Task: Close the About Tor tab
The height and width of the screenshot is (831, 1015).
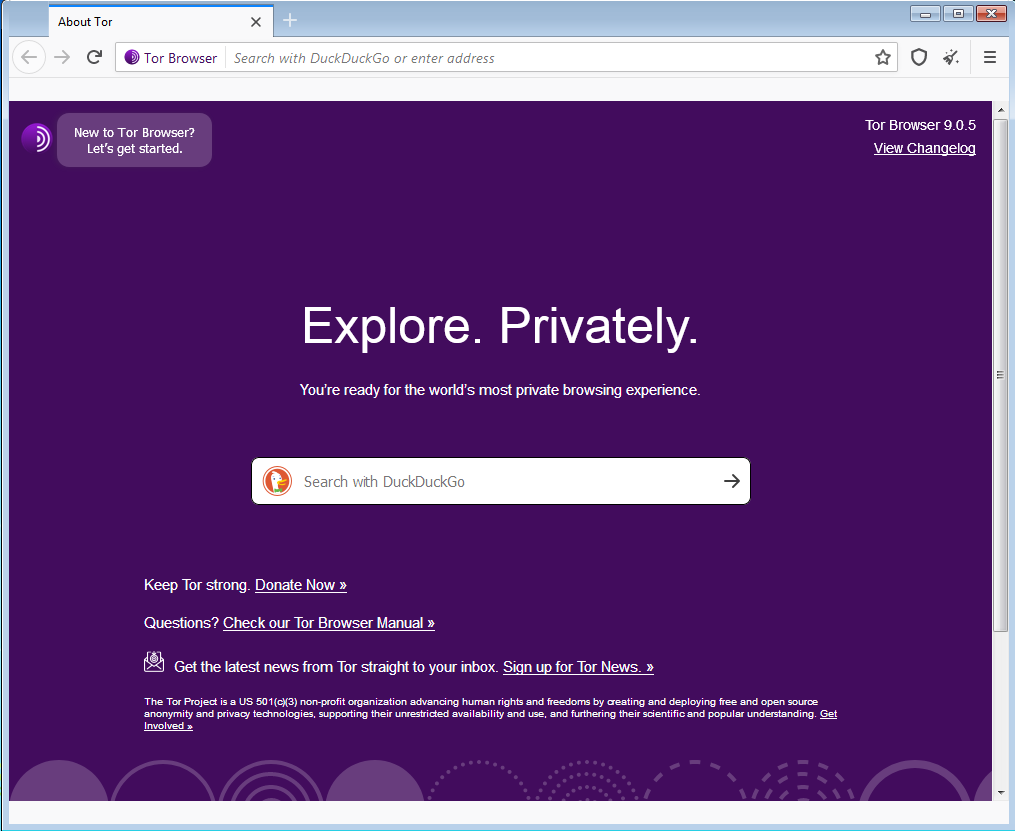Action: 256,22
